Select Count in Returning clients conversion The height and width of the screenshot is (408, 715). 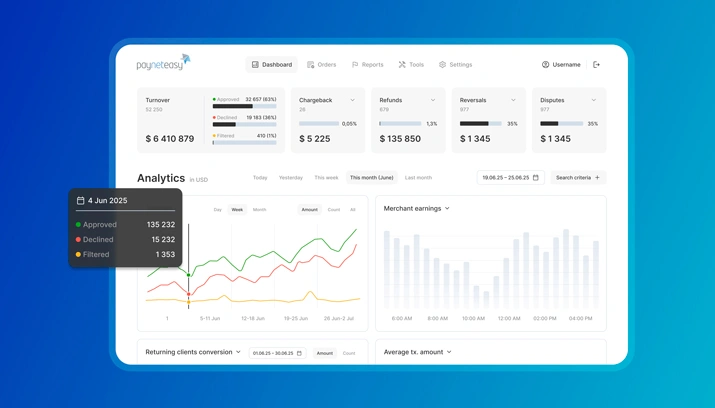coord(349,353)
